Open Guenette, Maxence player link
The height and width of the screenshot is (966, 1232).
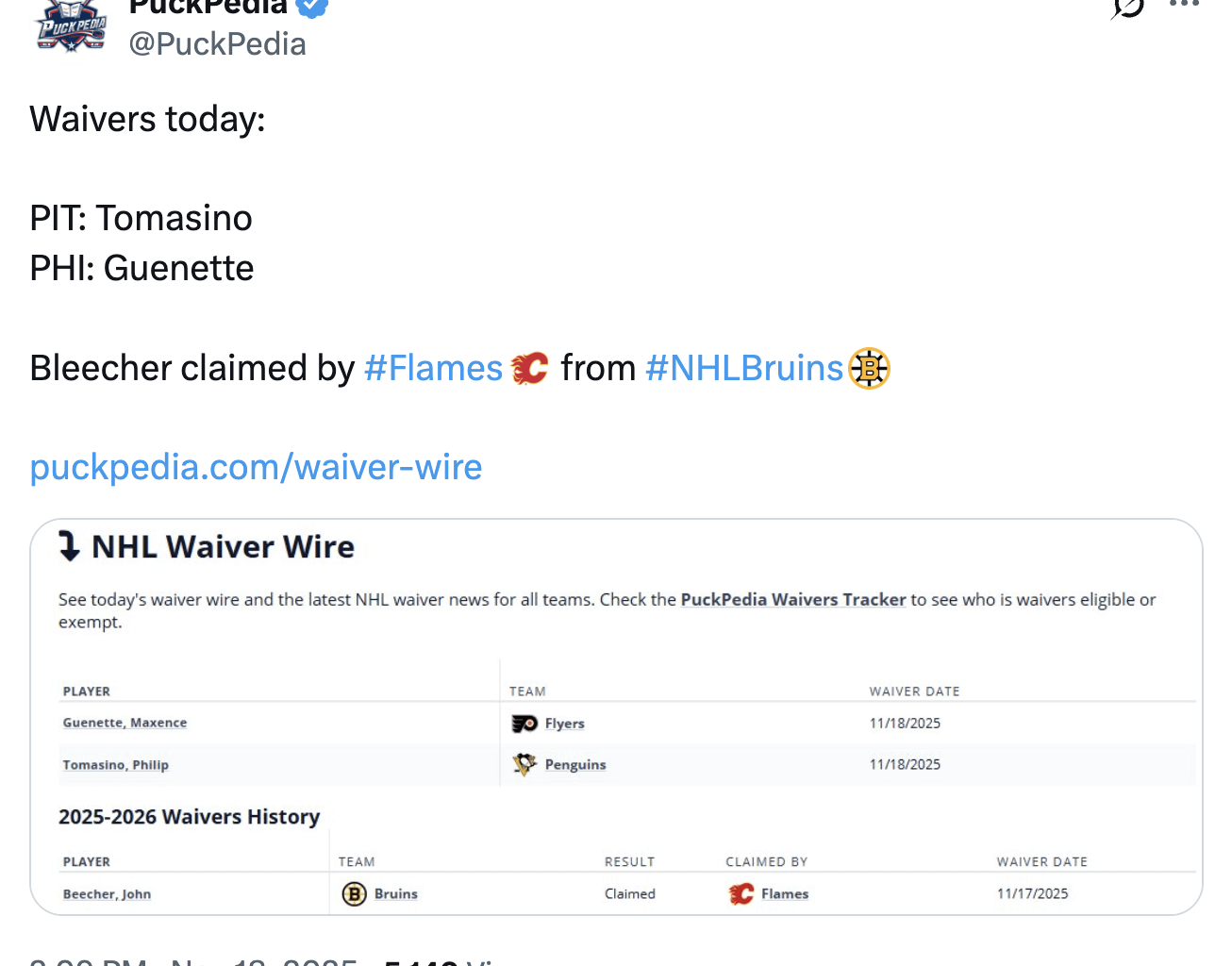[125, 723]
